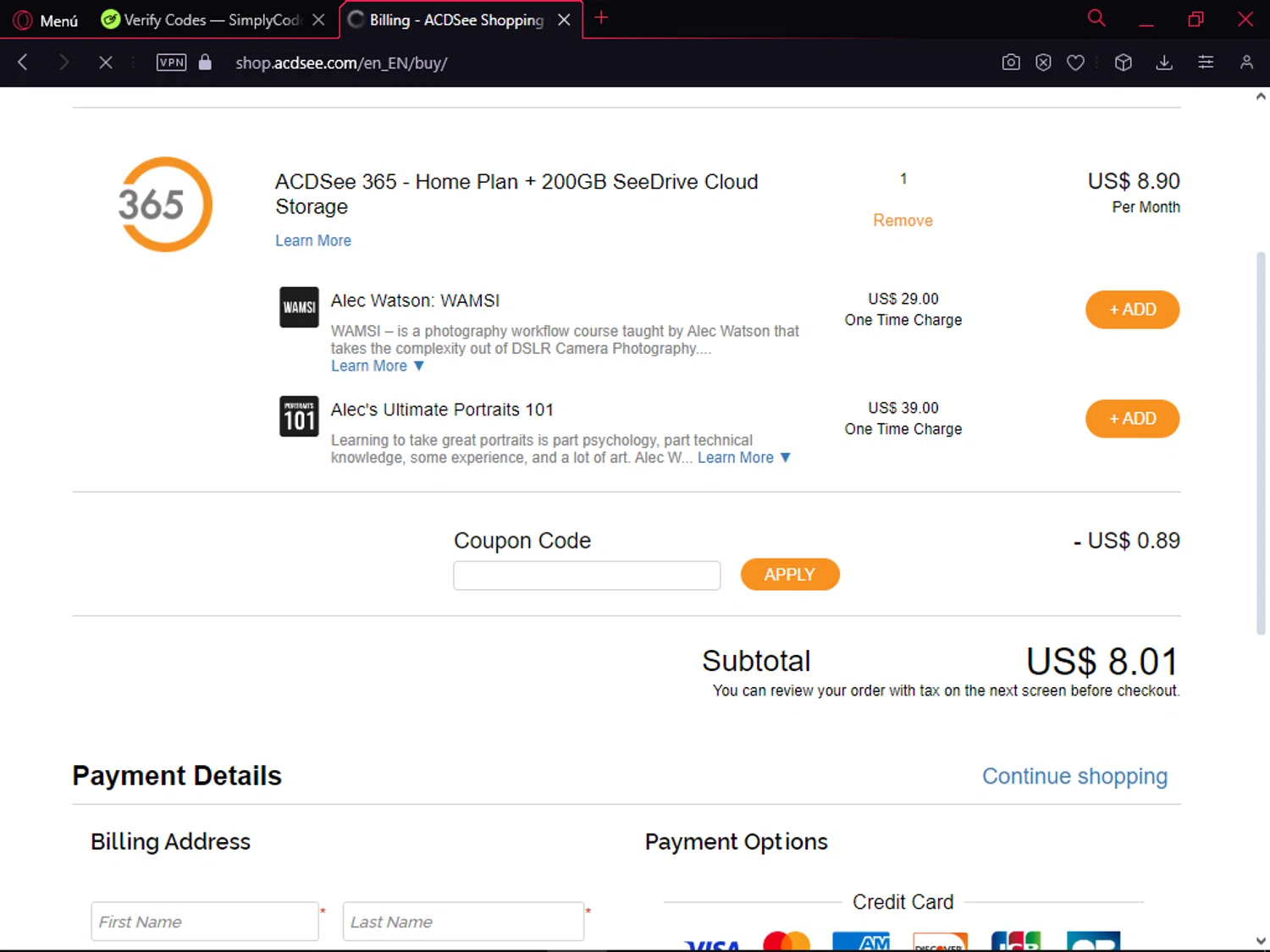Viewport: 1270px width, 952px height.
Task: Click the page vertical scrollbar thumb
Action: point(1261,443)
